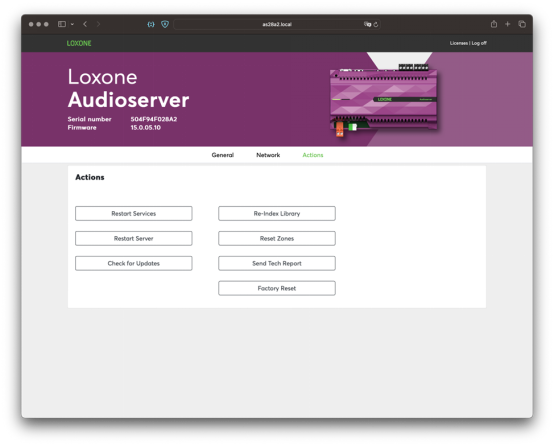Click the Factory Reset button

tap(277, 288)
